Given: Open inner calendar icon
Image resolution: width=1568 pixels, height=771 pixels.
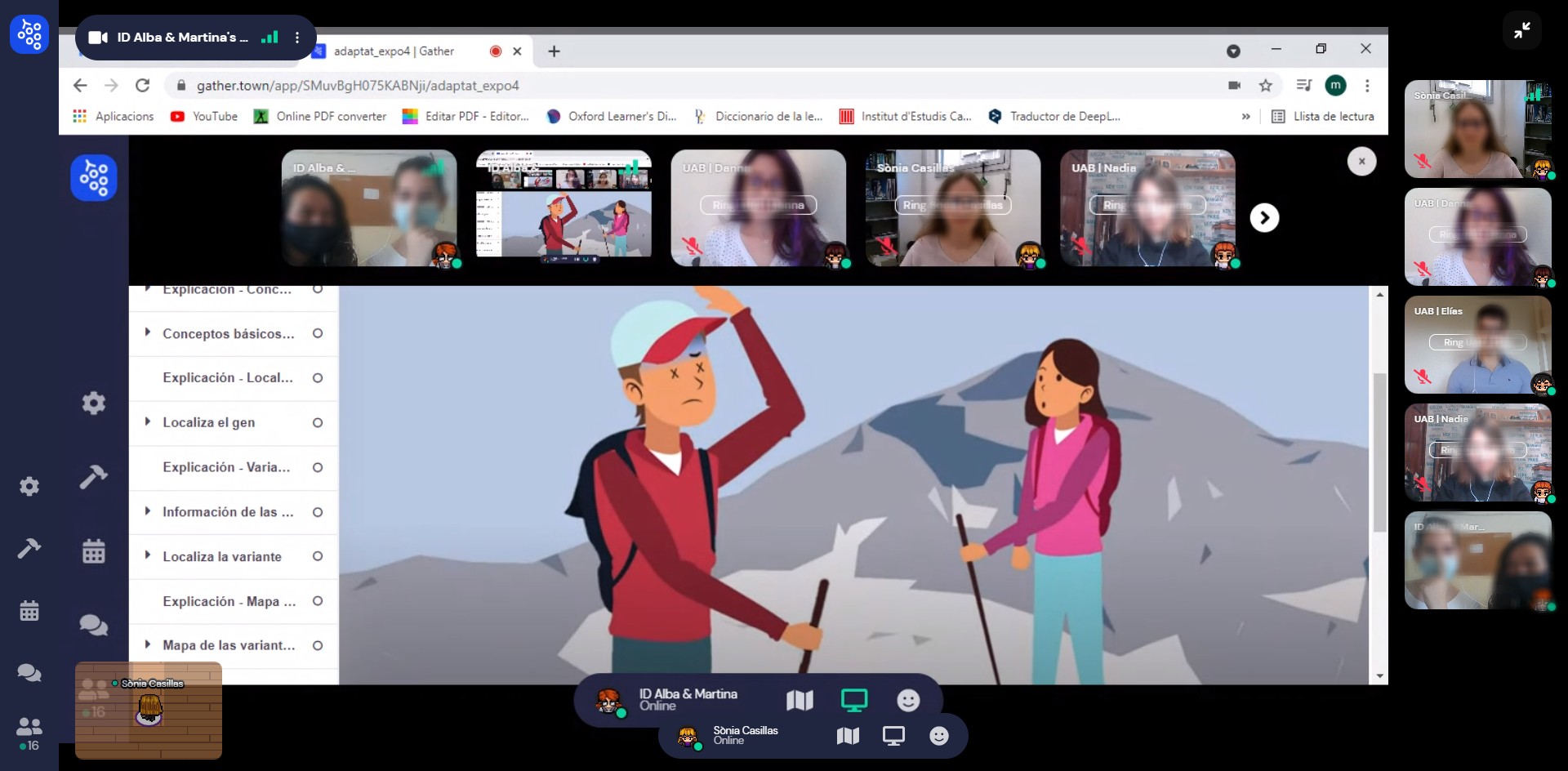Looking at the screenshot, I should click(94, 551).
